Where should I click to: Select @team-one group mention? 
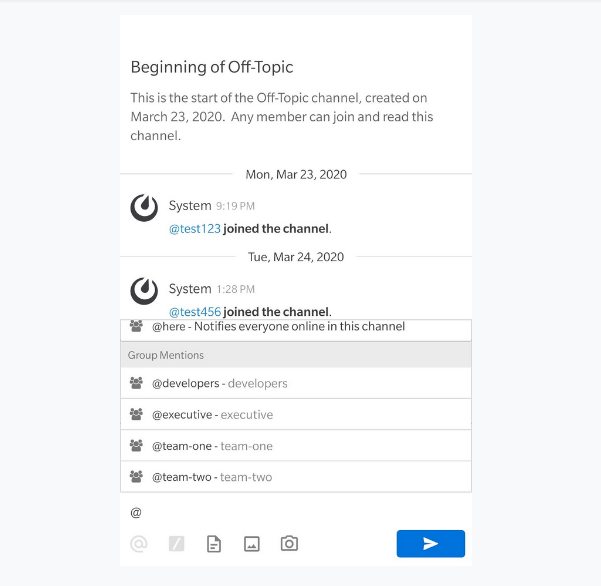(x=296, y=446)
